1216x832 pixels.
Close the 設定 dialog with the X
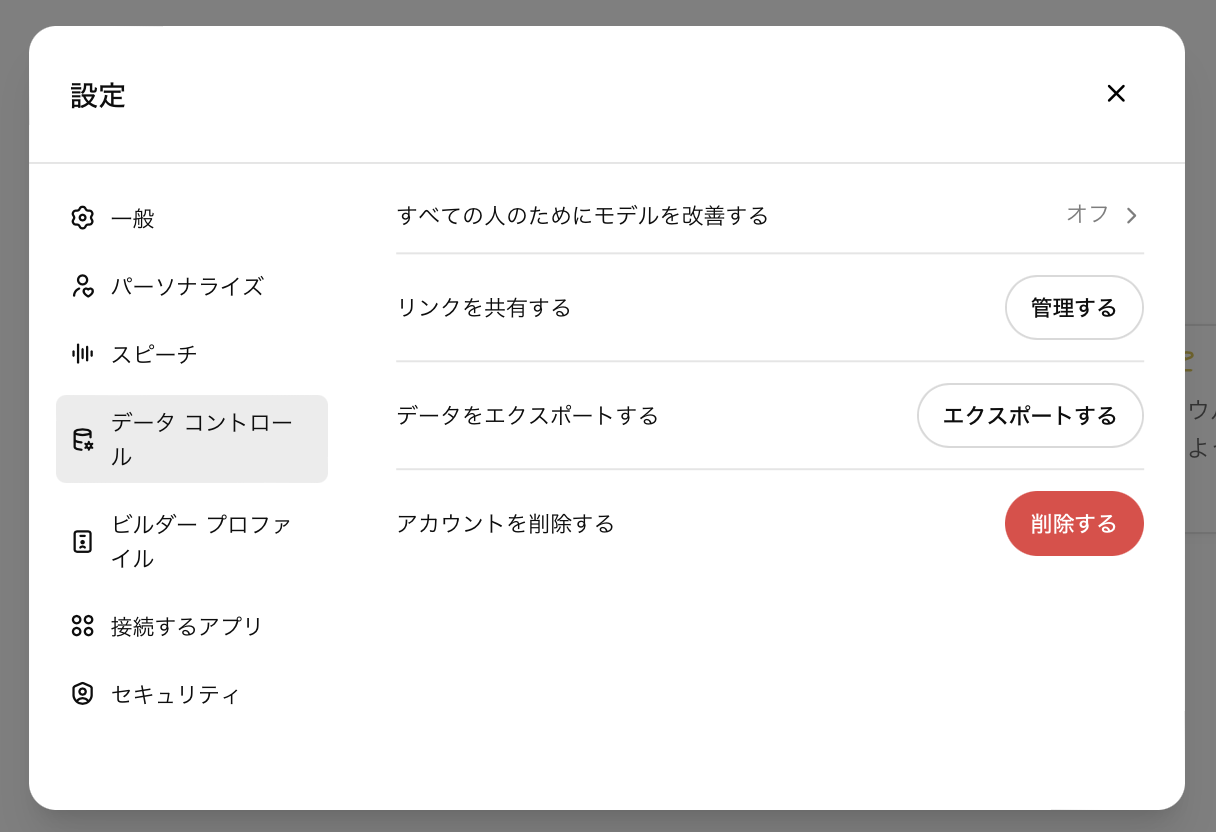[1116, 93]
